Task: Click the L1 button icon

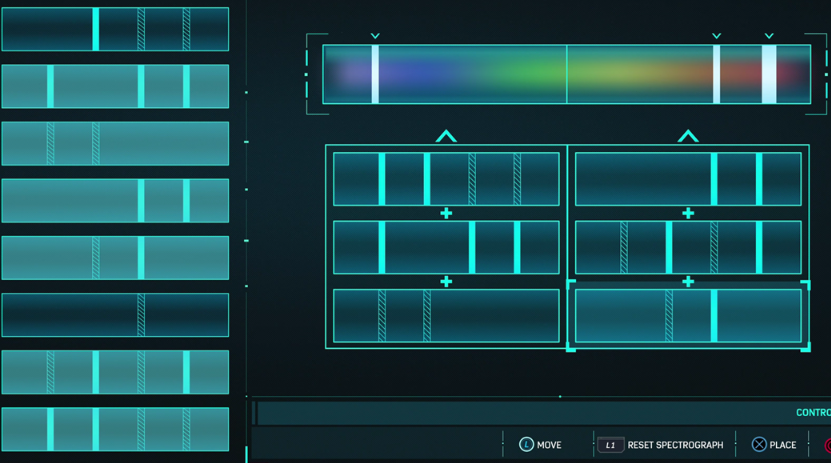Action: (x=611, y=445)
